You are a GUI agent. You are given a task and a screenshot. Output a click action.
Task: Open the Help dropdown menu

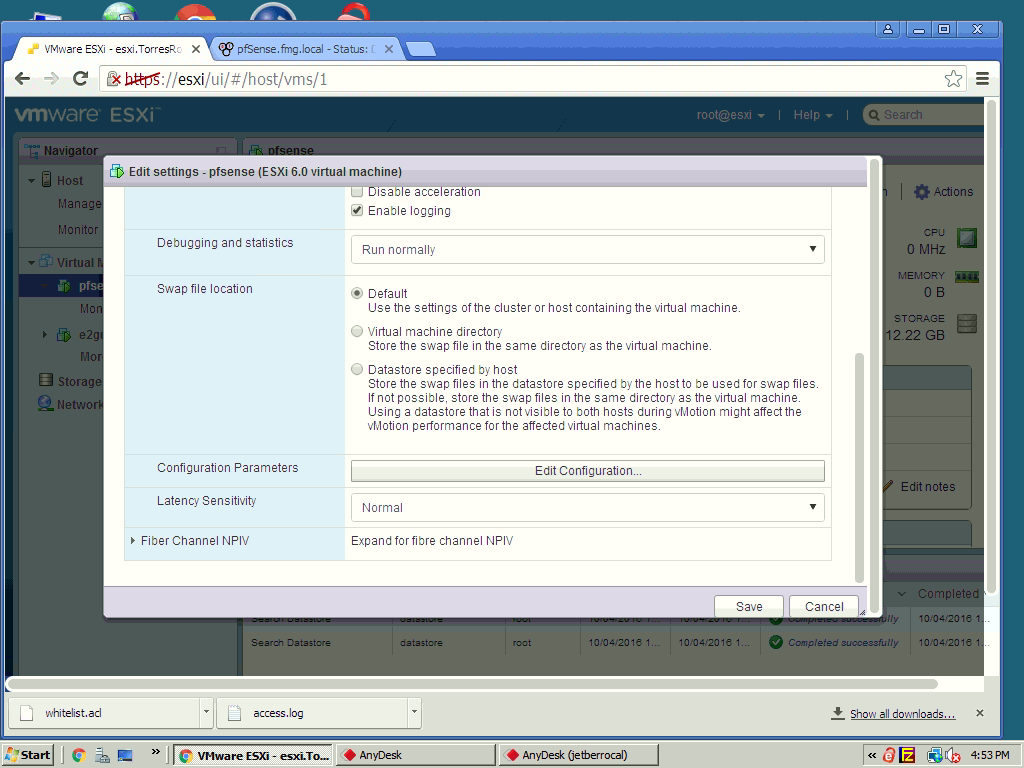click(813, 115)
